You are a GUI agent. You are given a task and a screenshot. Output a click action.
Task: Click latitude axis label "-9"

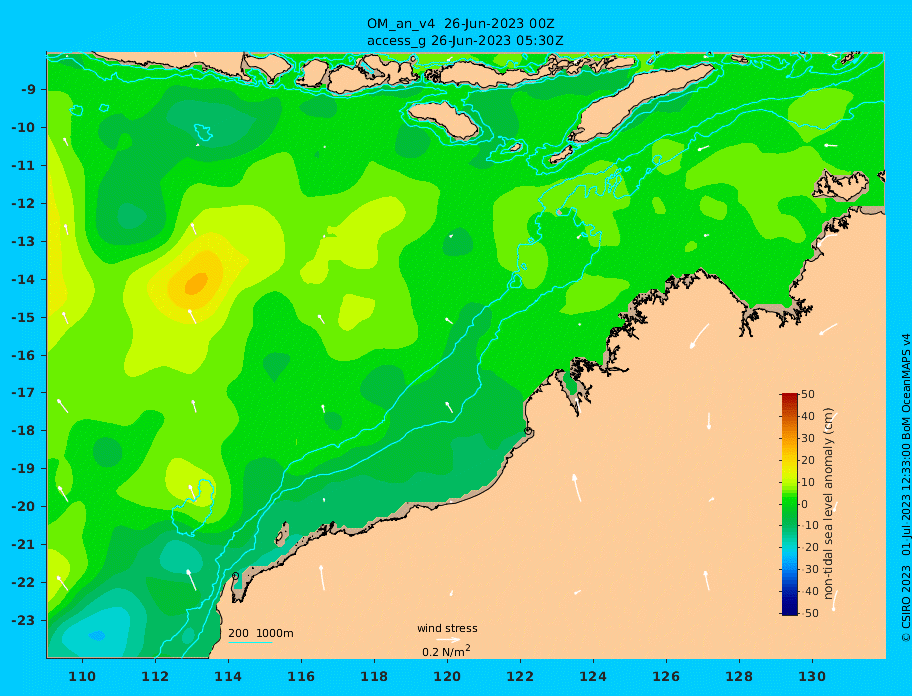point(28,90)
